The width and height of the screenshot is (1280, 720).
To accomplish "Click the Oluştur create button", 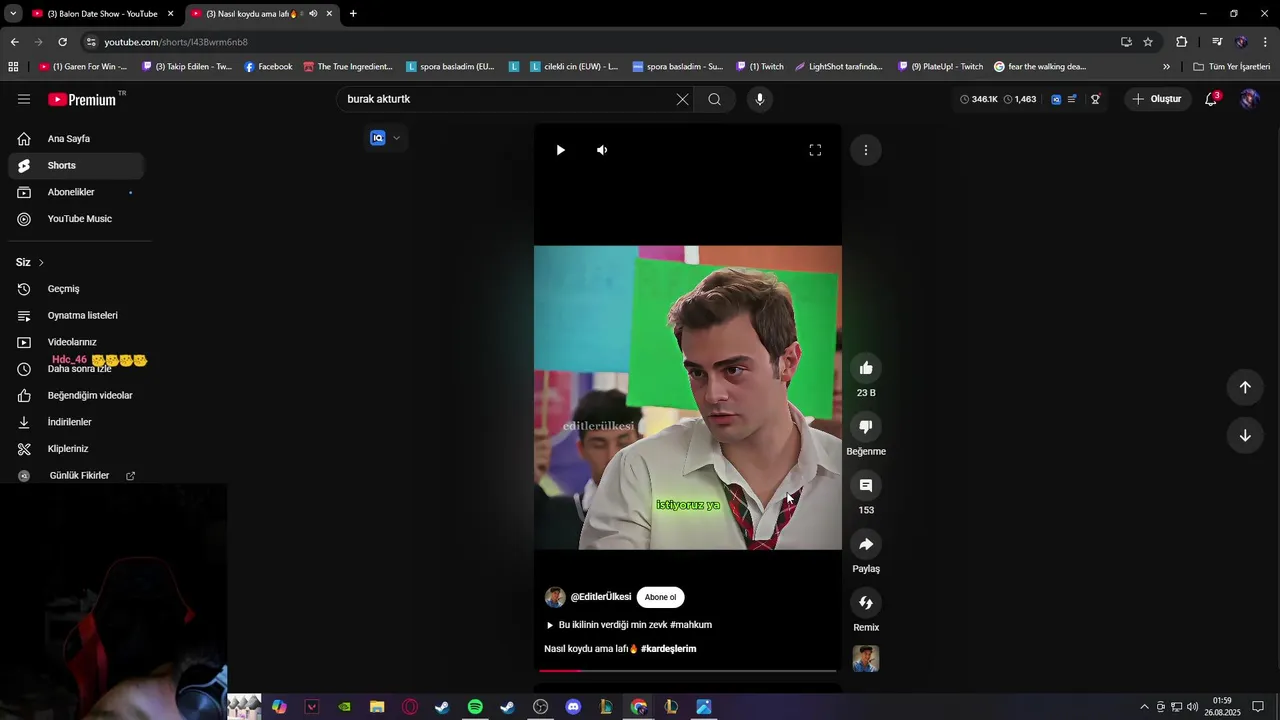I will pos(1156,99).
